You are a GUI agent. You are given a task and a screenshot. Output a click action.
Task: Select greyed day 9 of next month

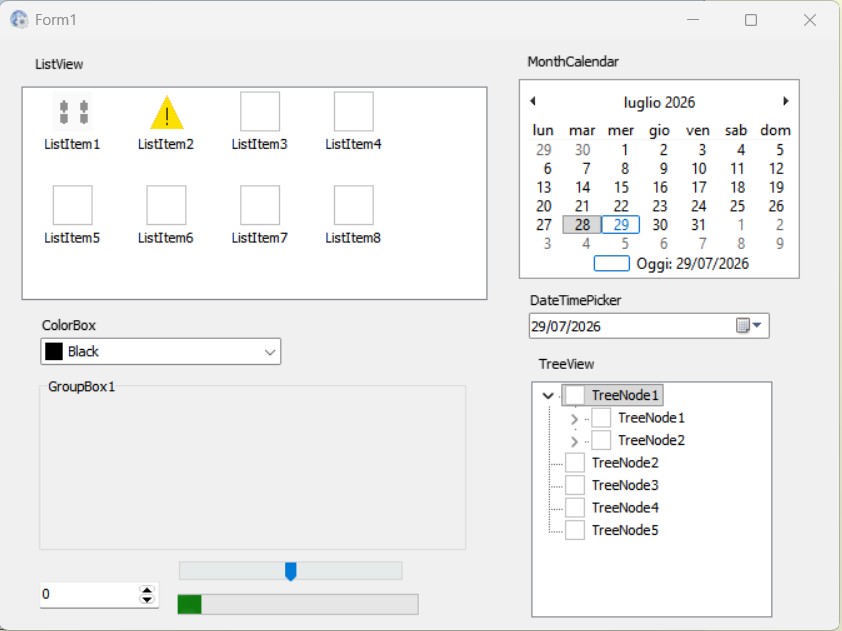click(x=780, y=243)
